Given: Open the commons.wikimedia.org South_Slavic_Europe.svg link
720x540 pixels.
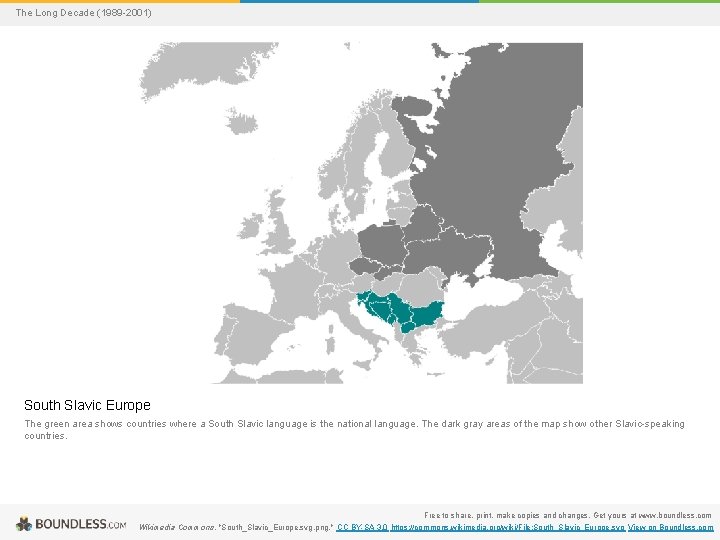Looking at the screenshot, I should click(x=508, y=528).
